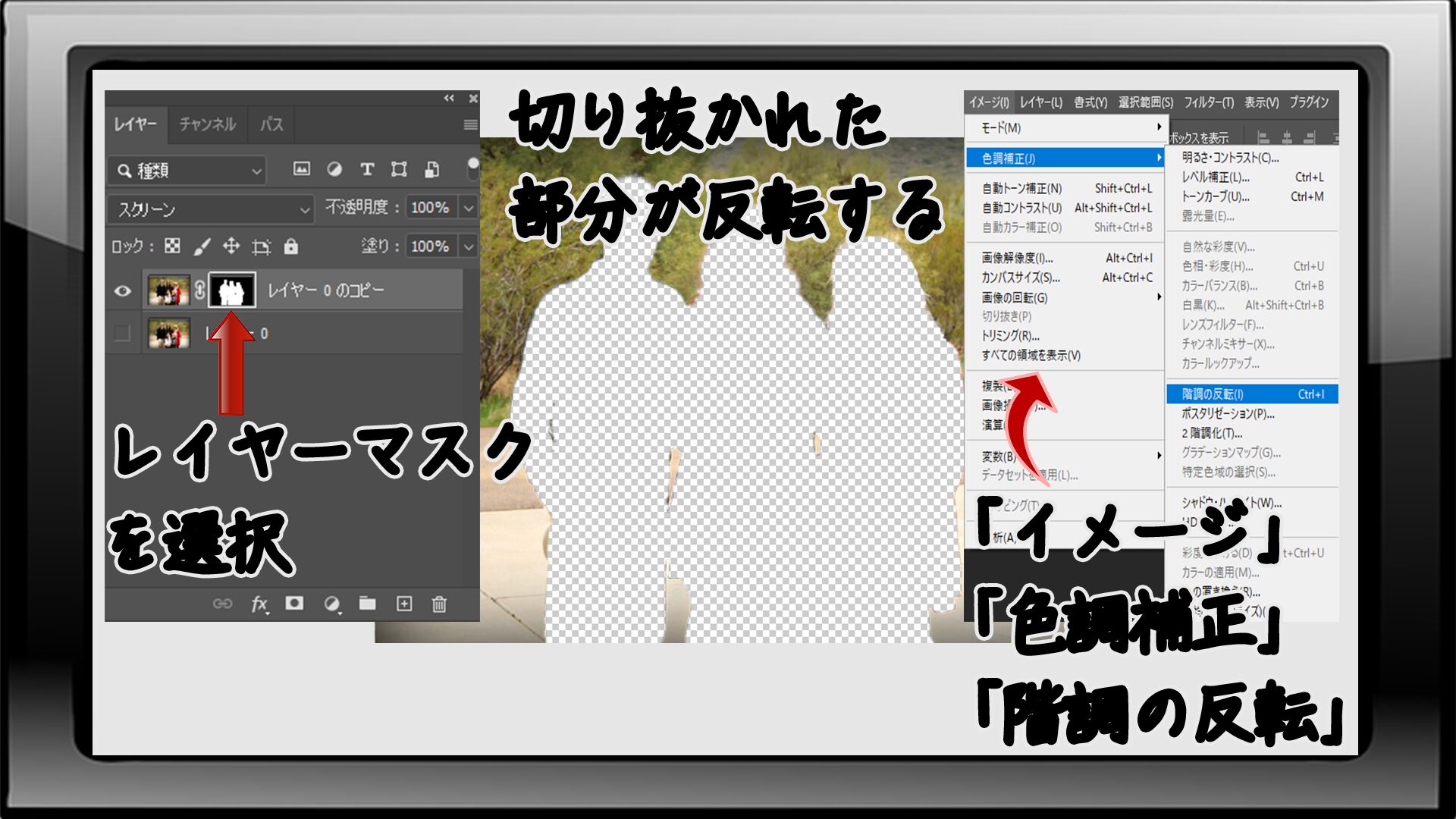Click the レイヤー 0 のコピー layer name

pyautogui.click(x=326, y=290)
